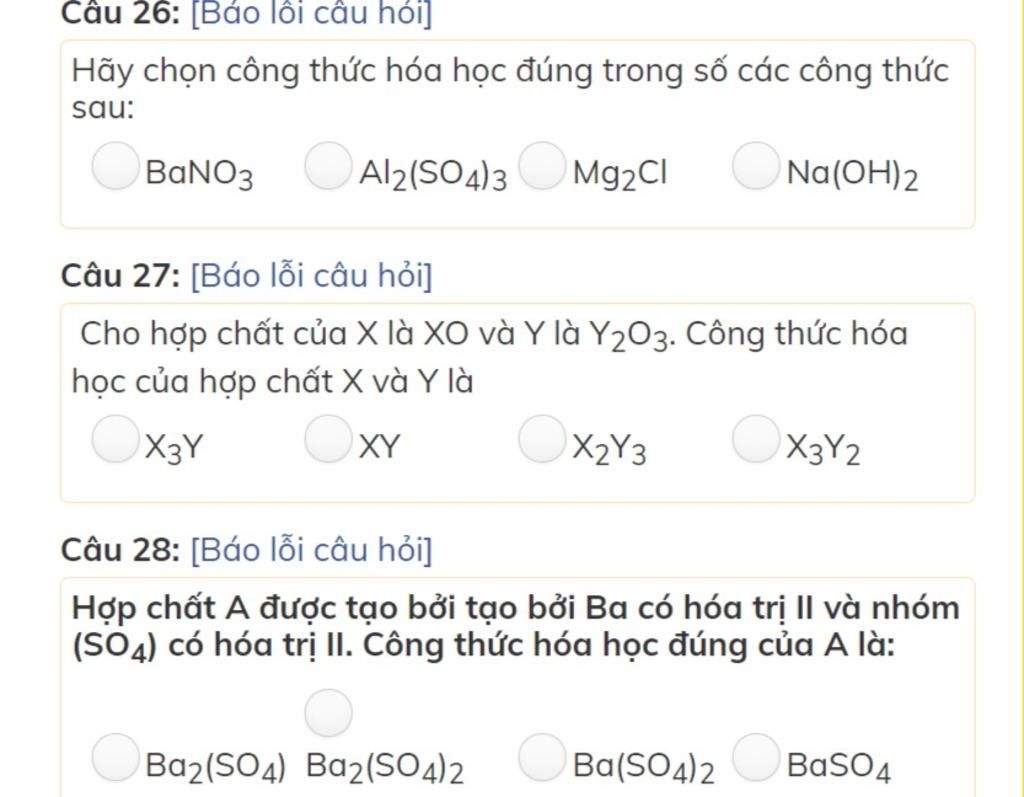Select the XY radio option
The height and width of the screenshot is (797, 1024).
(x=328, y=441)
